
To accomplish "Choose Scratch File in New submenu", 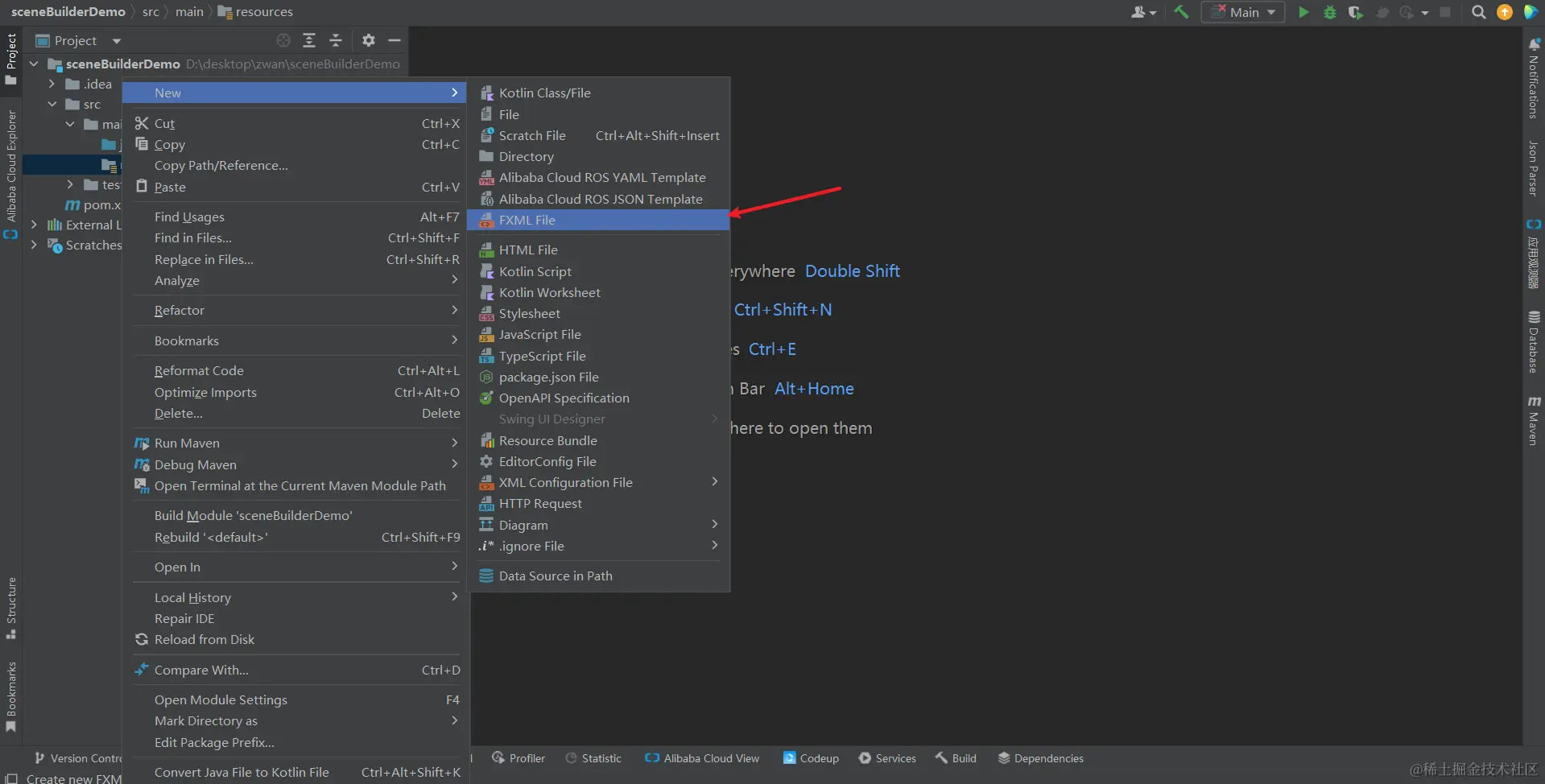I will pyautogui.click(x=598, y=135).
